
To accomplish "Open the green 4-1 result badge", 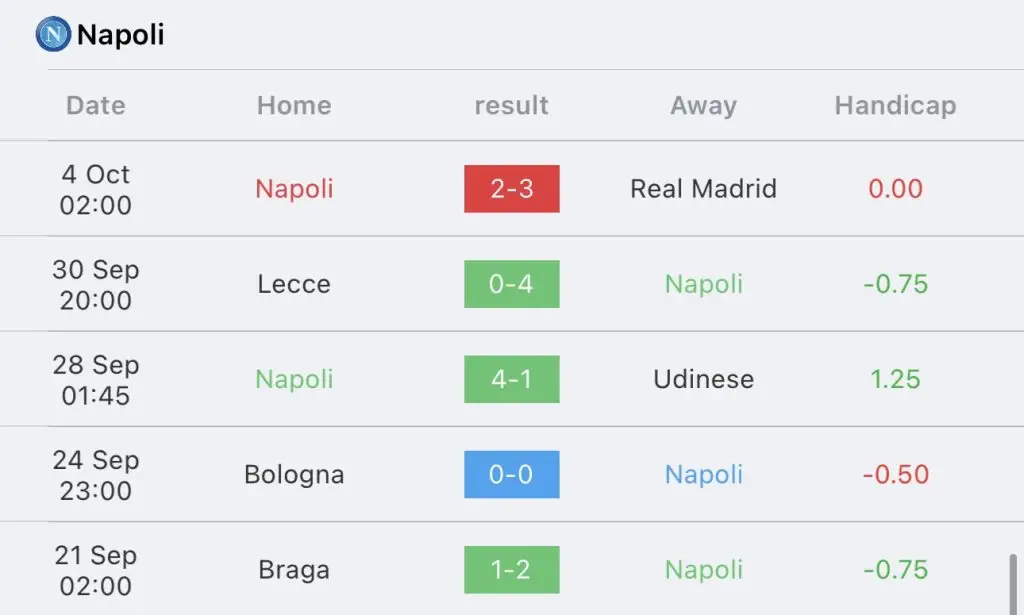I will [x=512, y=379].
